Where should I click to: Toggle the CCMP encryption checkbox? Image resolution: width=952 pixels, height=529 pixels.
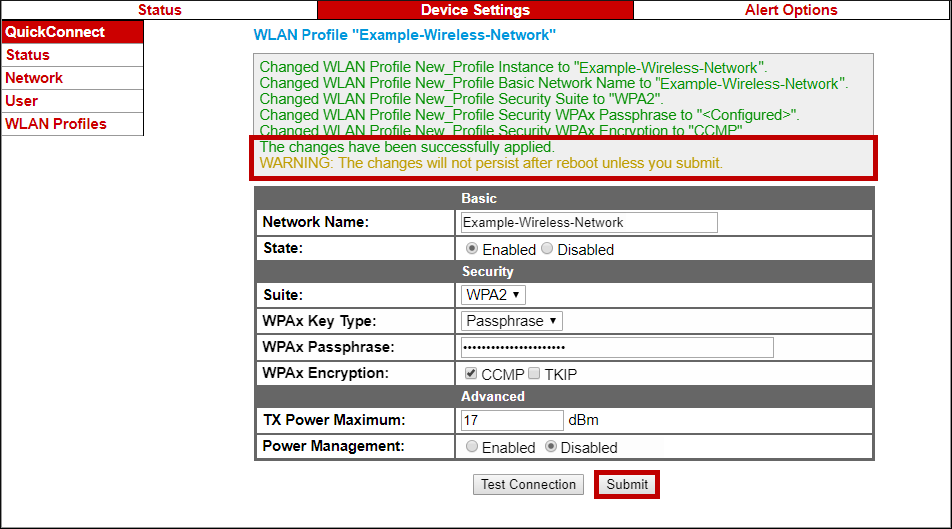472,374
